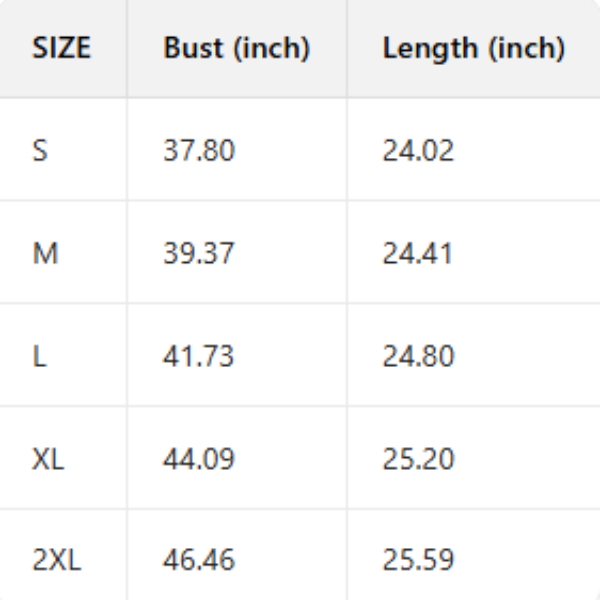
Task: Click the XL size cell
Action: pyautogui.click(x=47, y=460)
